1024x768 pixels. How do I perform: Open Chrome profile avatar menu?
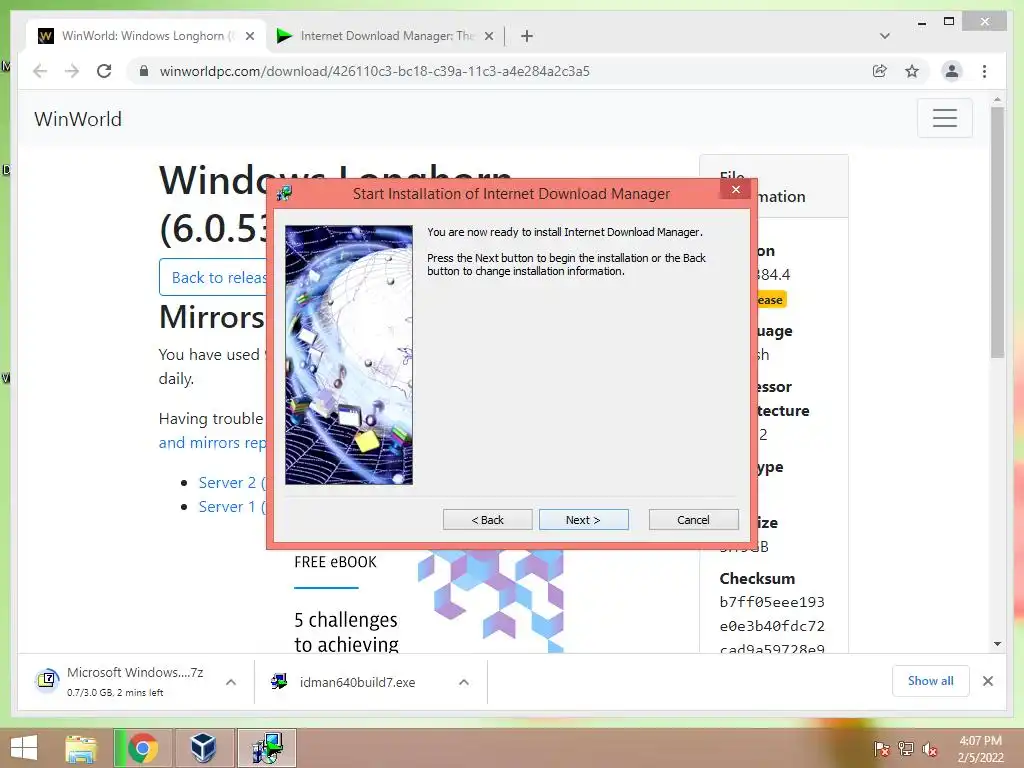coord(952,71)
